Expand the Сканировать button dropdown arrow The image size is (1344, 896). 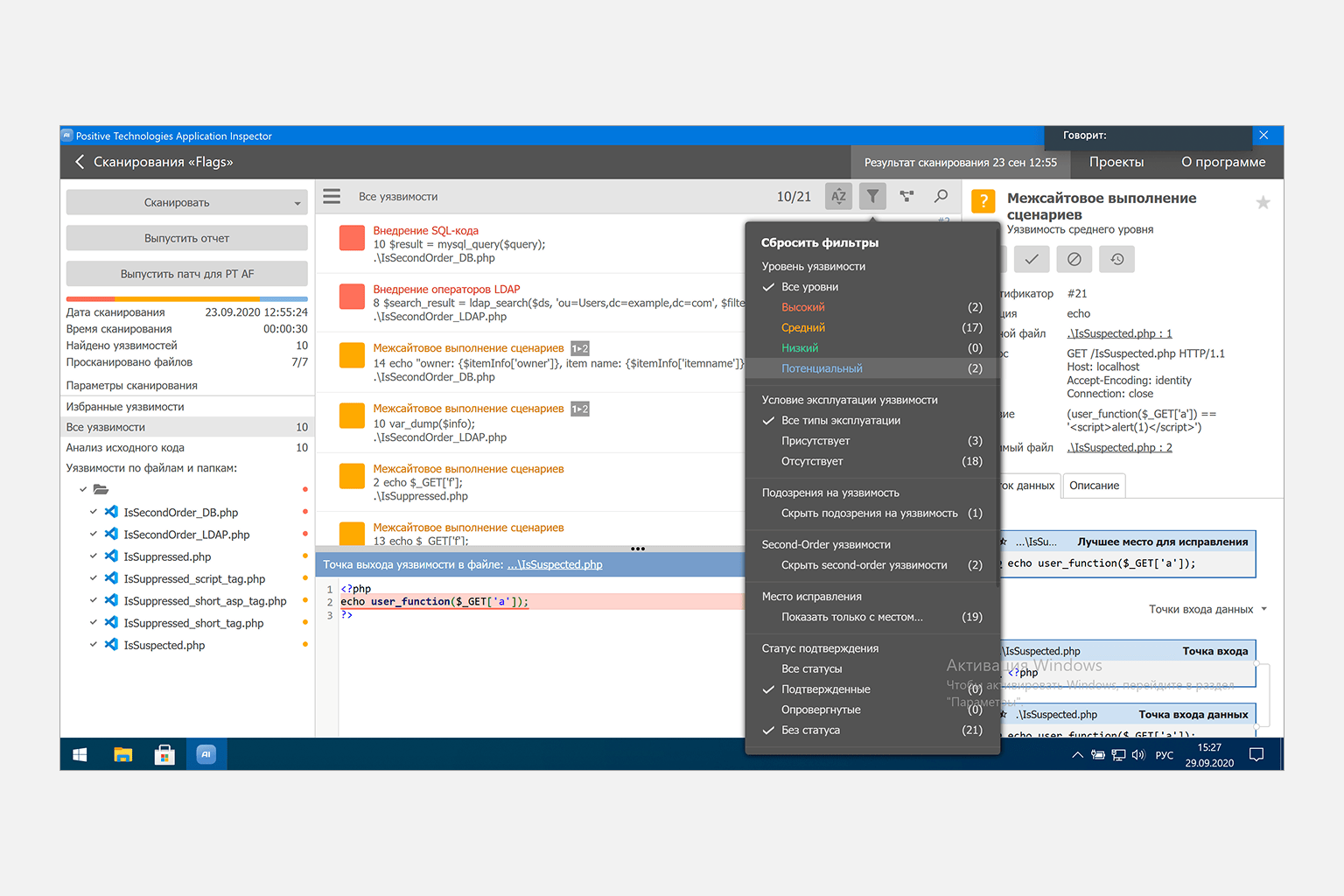[297, 203]
